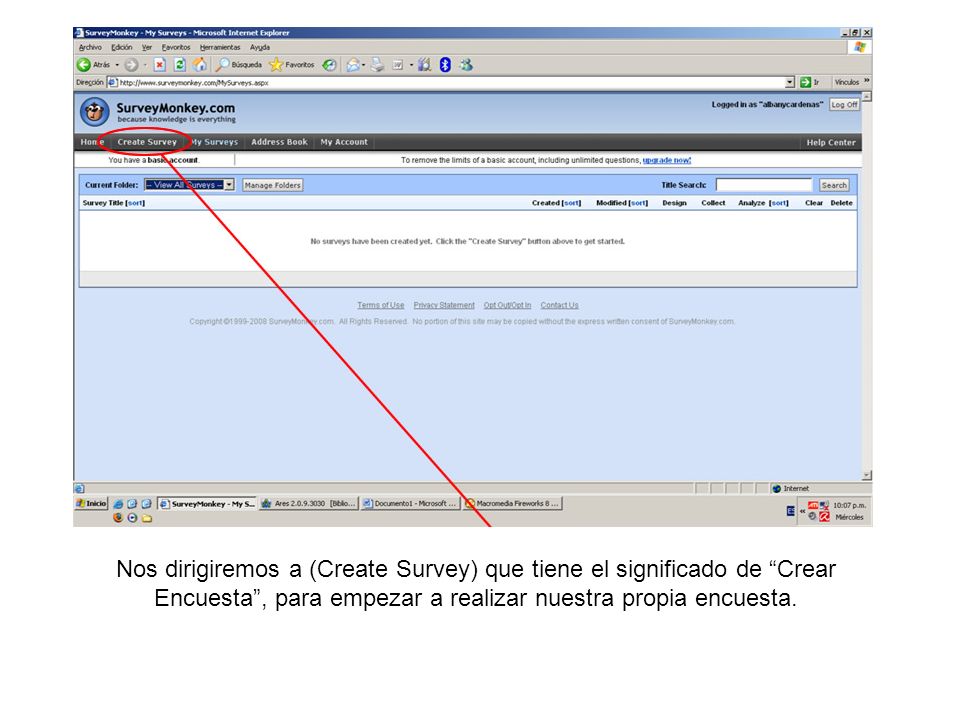Viewport: 960px width, 720px height.
Task: Go back with the Atrás arrow icon
Action: click(83, 65)
